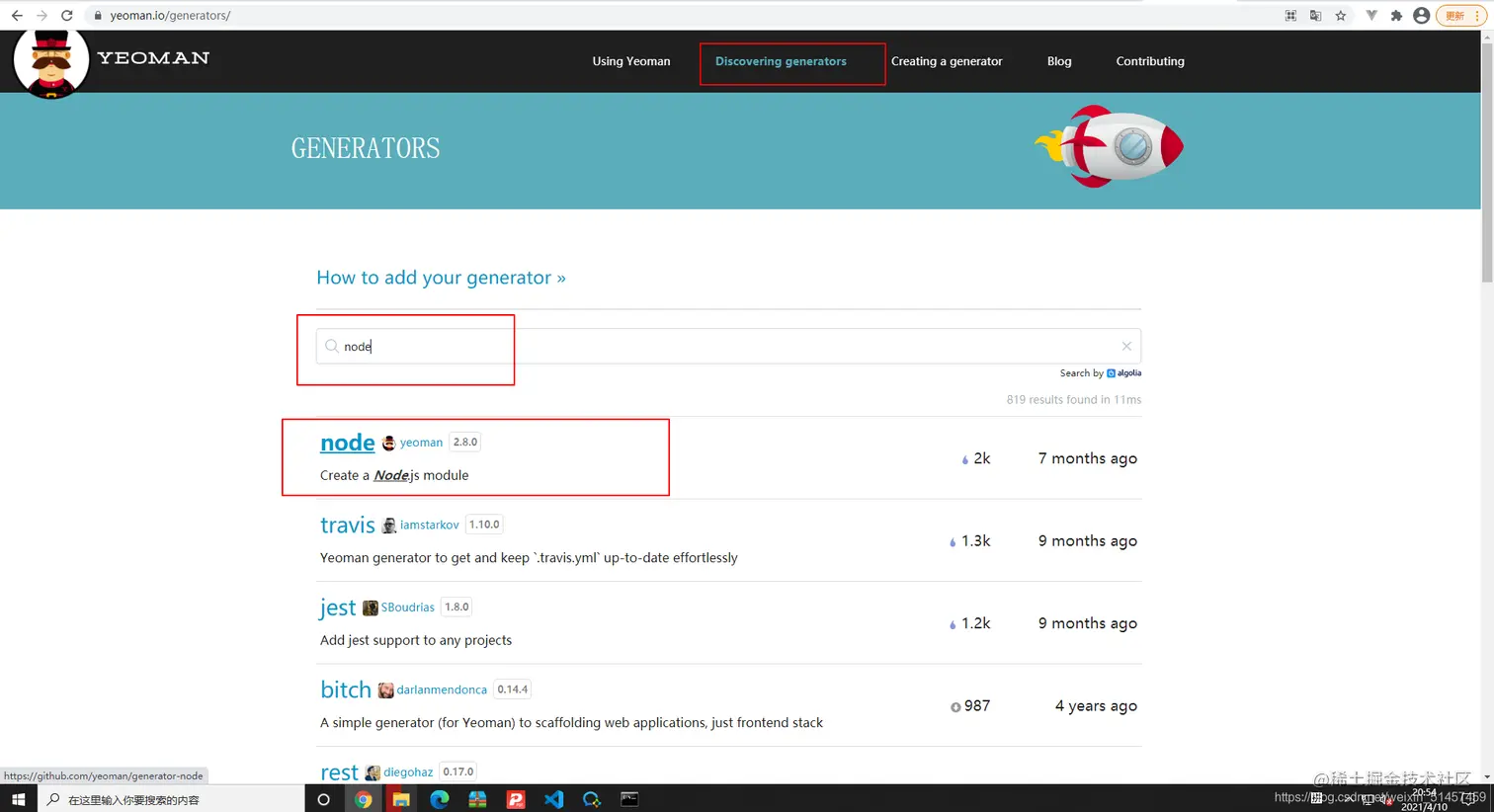Open the Contributing menu item

tap(1150, 61)
